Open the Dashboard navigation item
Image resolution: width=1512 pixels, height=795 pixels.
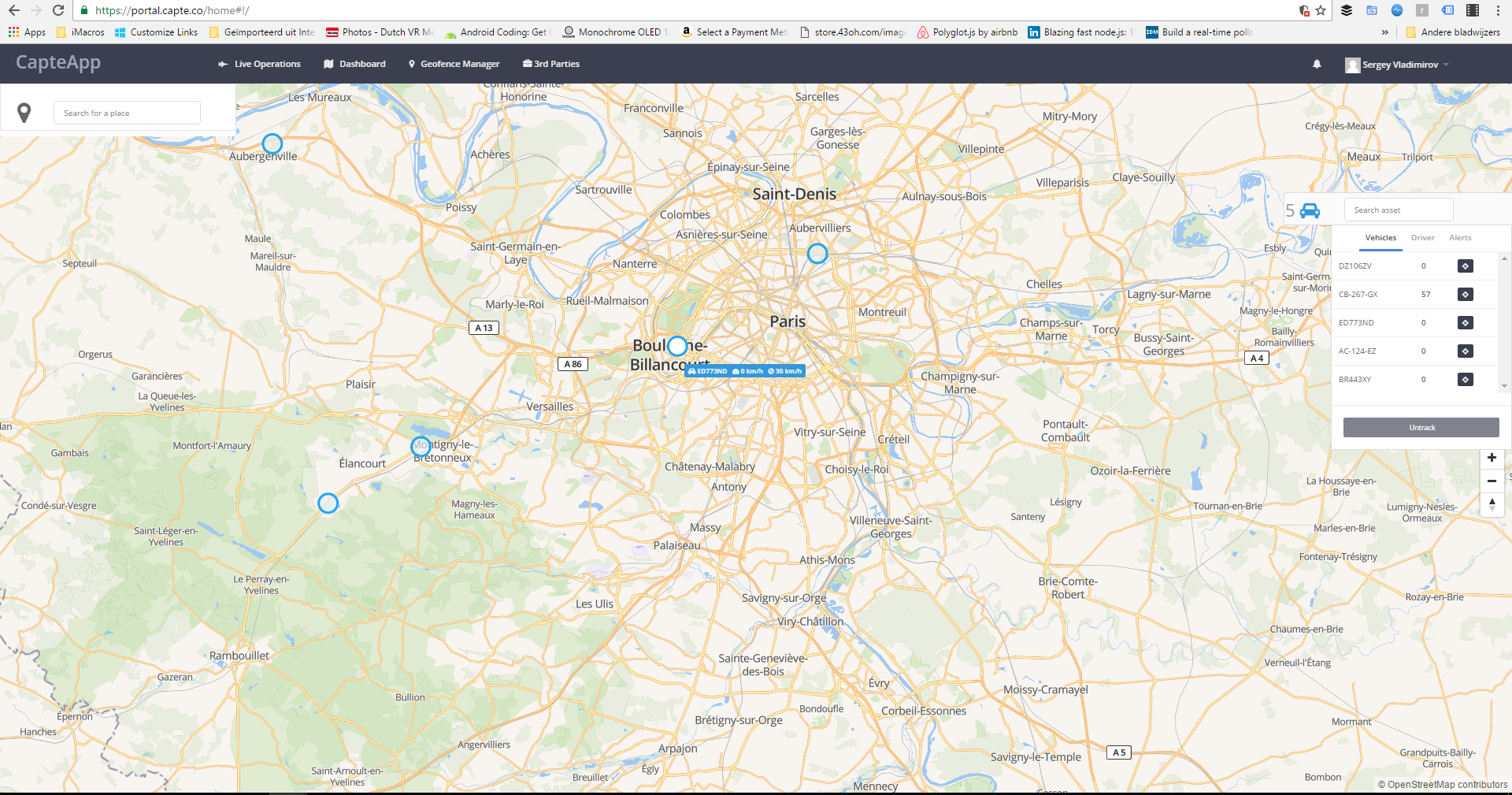click(x=354, y=64)
